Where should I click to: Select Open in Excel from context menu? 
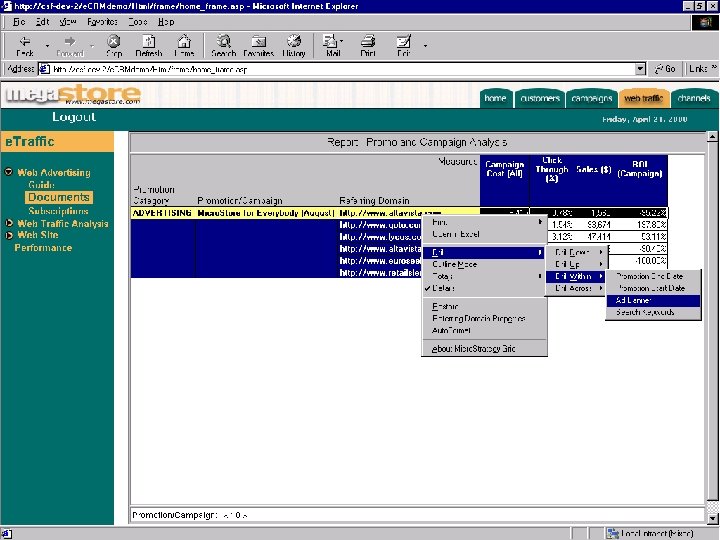click(x=484, y=234)
